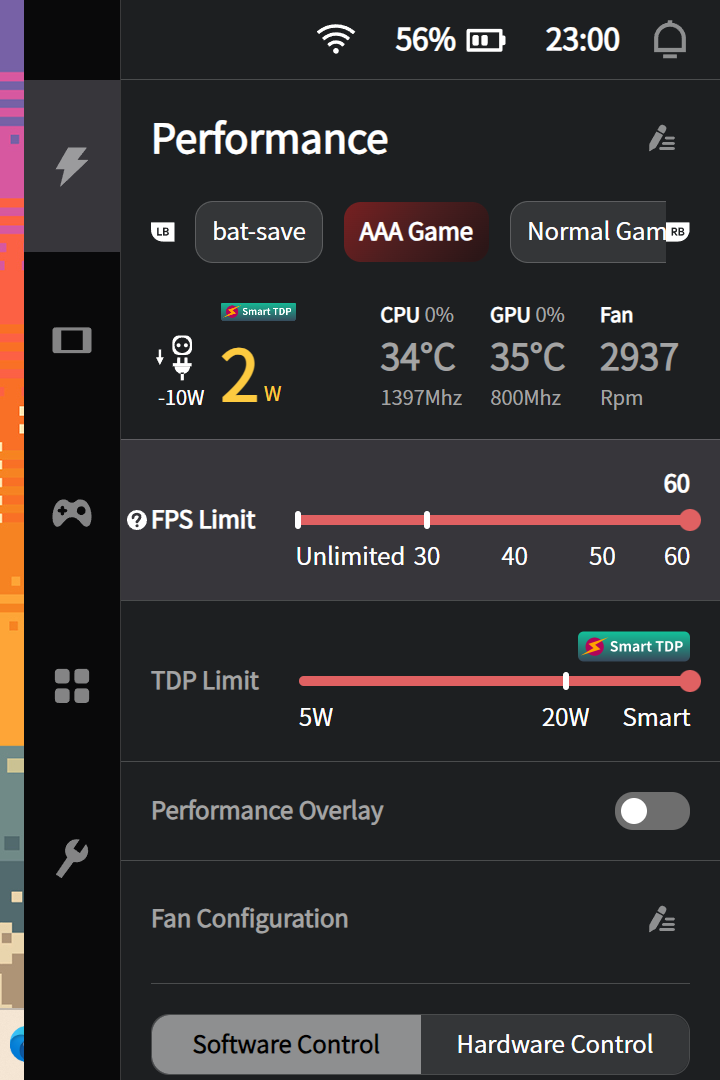Select the Normal Game performance profile
720x1080 pixels.
[588, 231]
